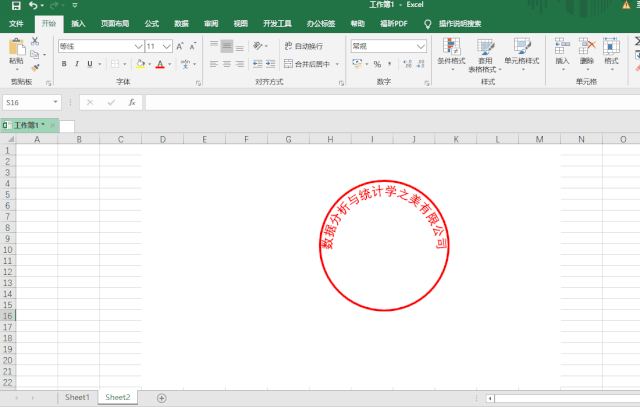
Task: Open the Quick Access Toolbar customize arrow
Action: tap(75, 5)
